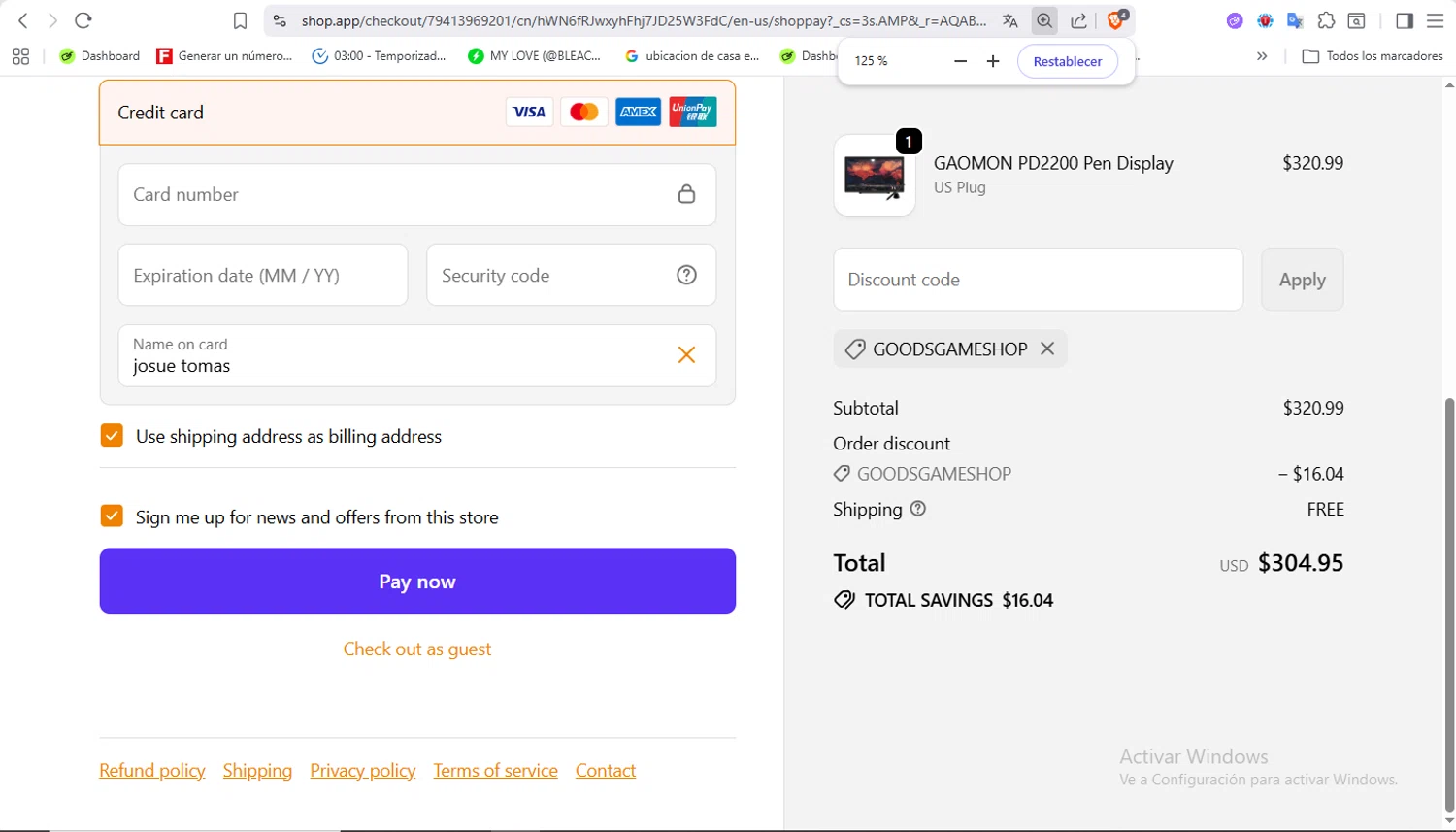Click the Shipping info help icon
The image size is (1456, 832).
click(918, 509)
